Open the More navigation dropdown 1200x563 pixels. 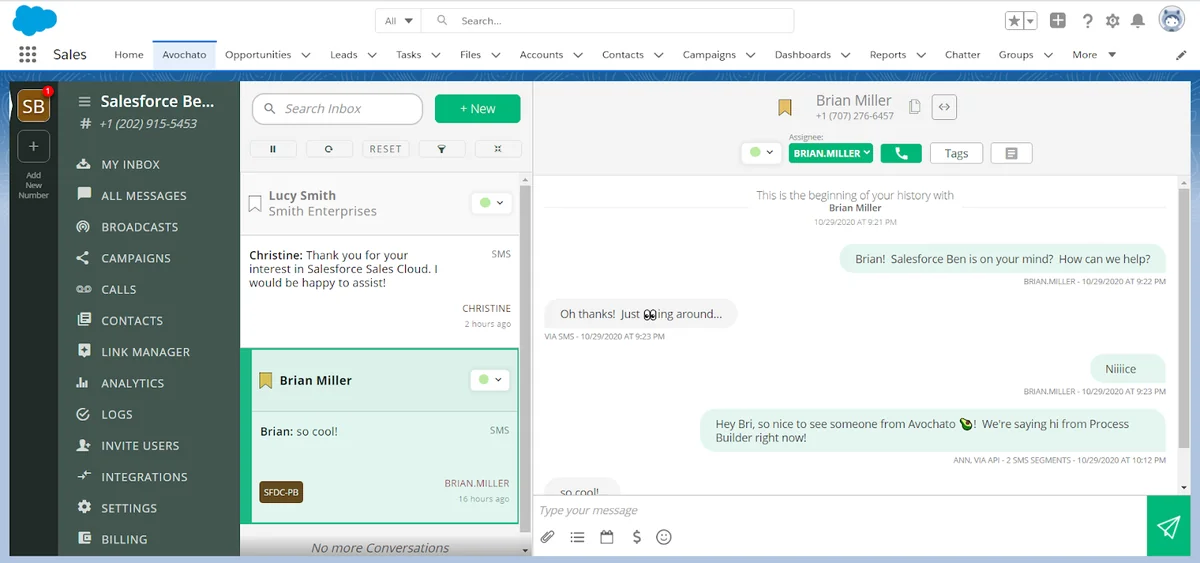[1094, 55]
